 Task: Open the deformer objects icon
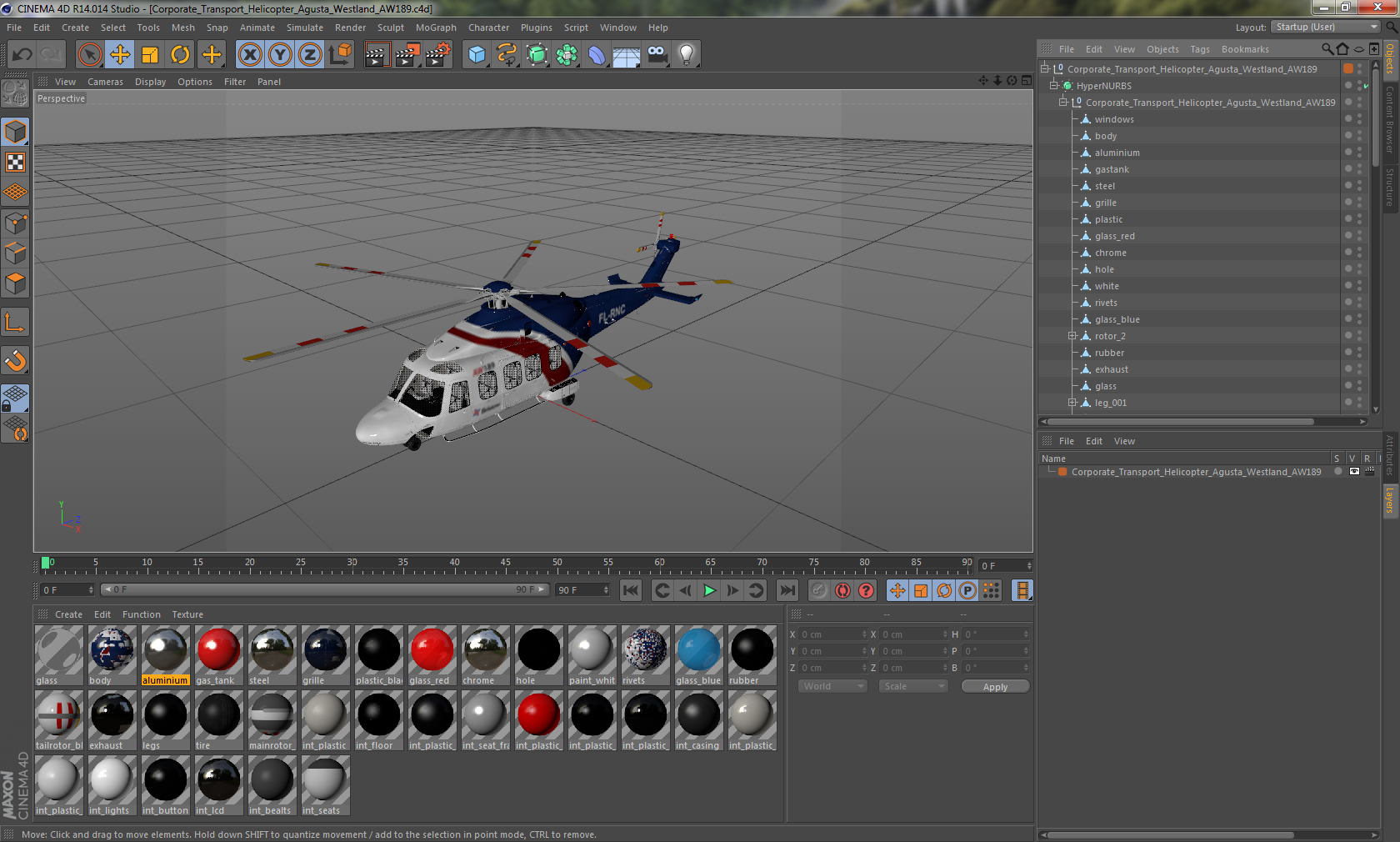[x=597, y=55]
